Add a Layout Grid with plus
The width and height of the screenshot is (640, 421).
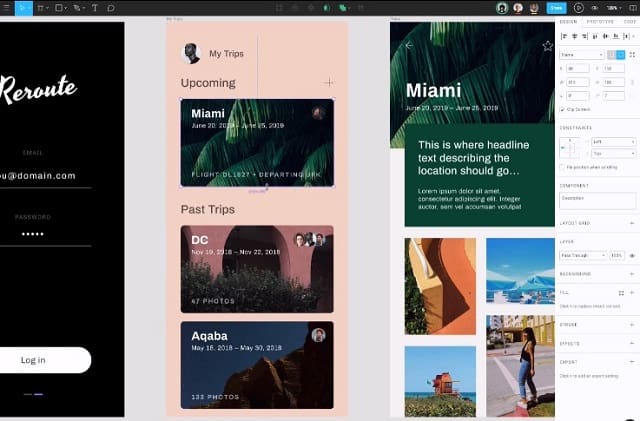pos(632,223)
